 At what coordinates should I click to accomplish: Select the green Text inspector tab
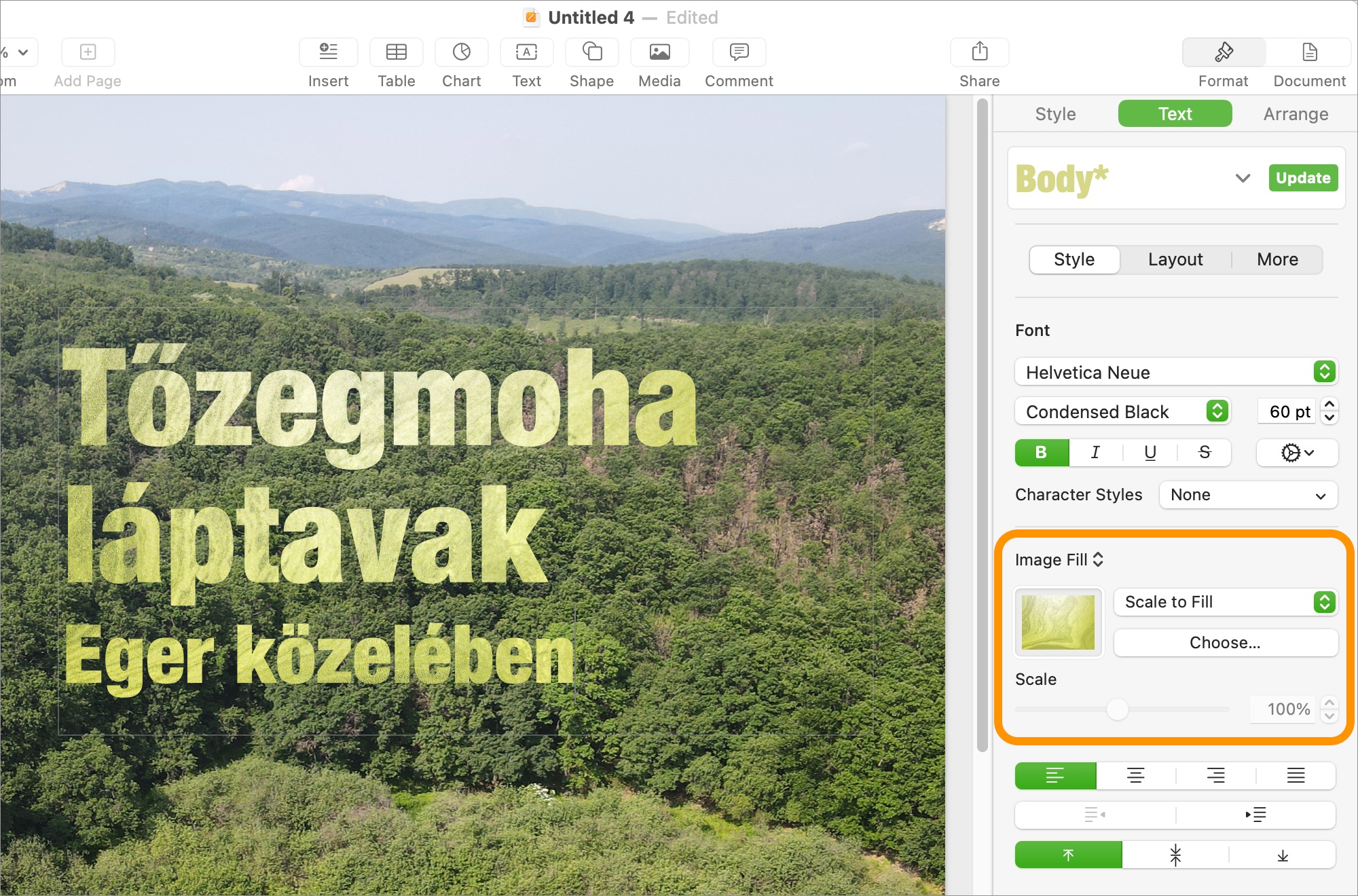[1175, 114]
